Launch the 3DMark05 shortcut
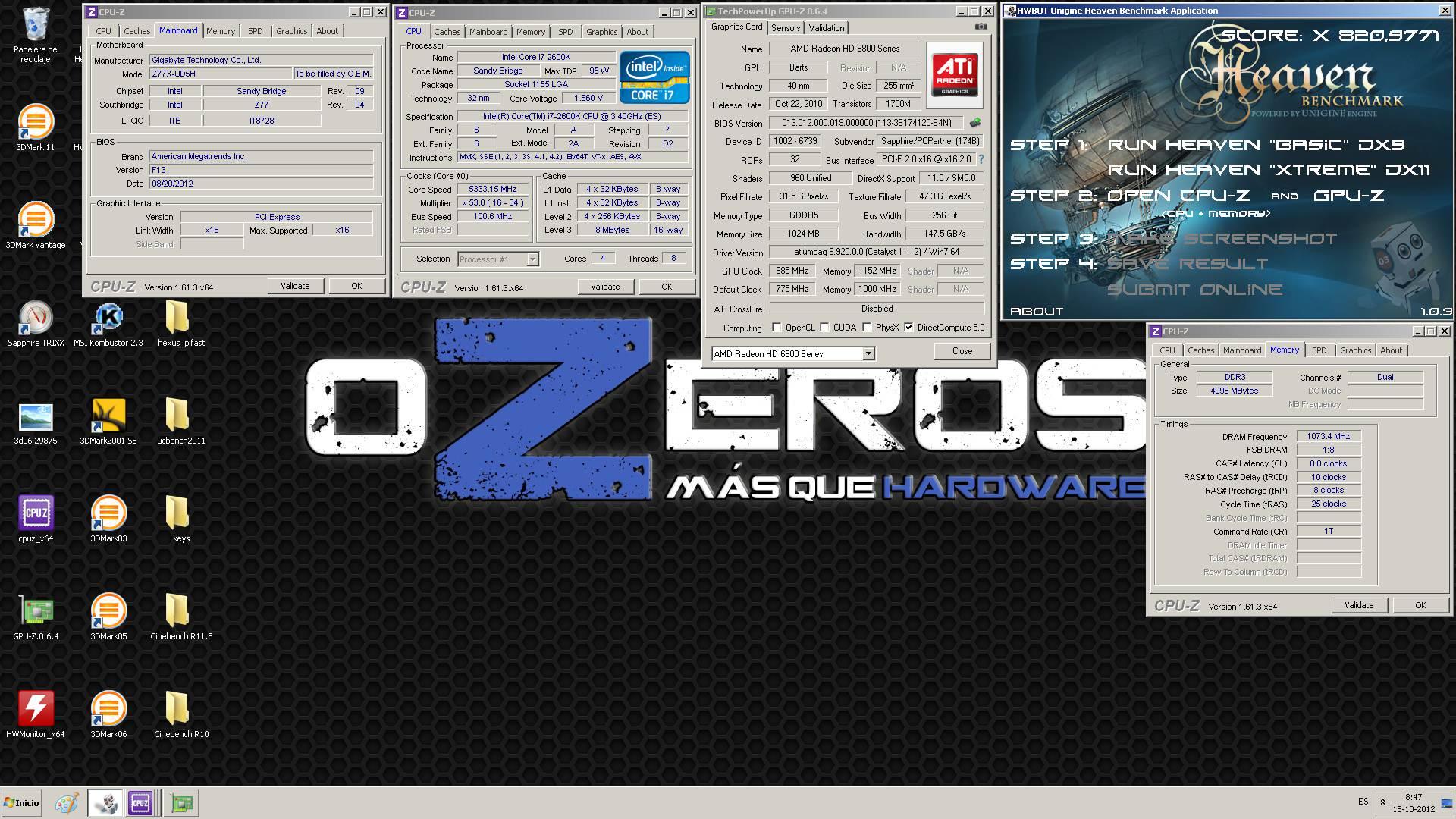Viewport: 1456px width, 819px height. [108, 618]
